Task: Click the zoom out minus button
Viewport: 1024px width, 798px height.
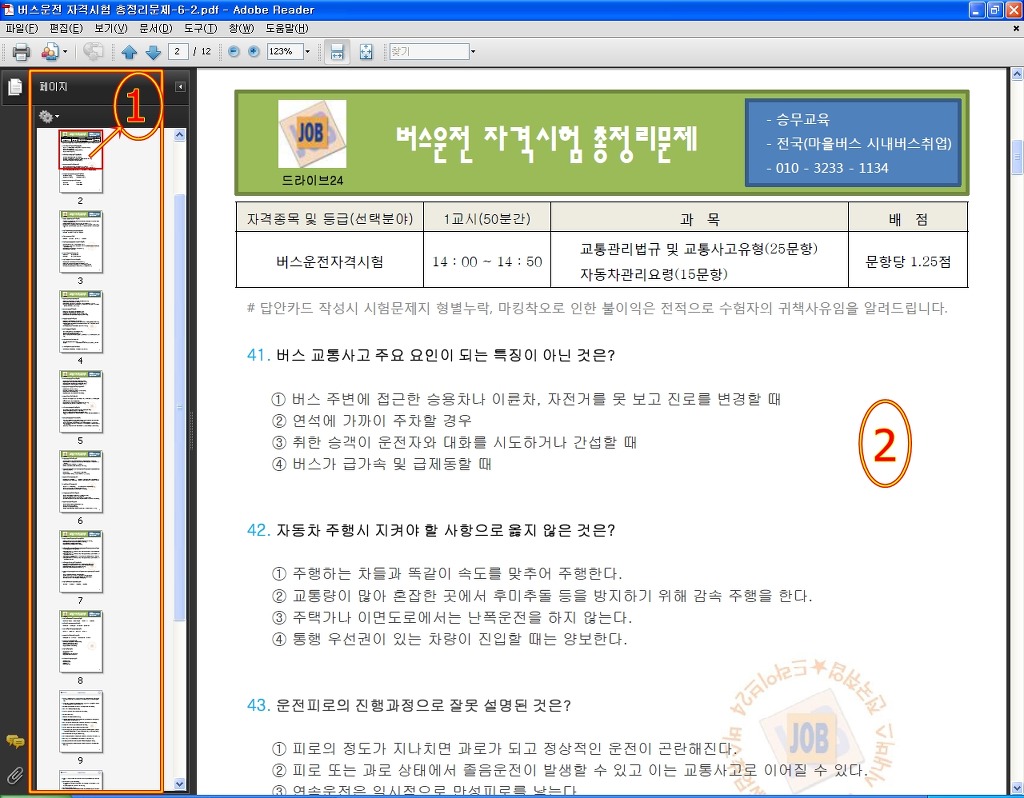Action: pos(234,52)
